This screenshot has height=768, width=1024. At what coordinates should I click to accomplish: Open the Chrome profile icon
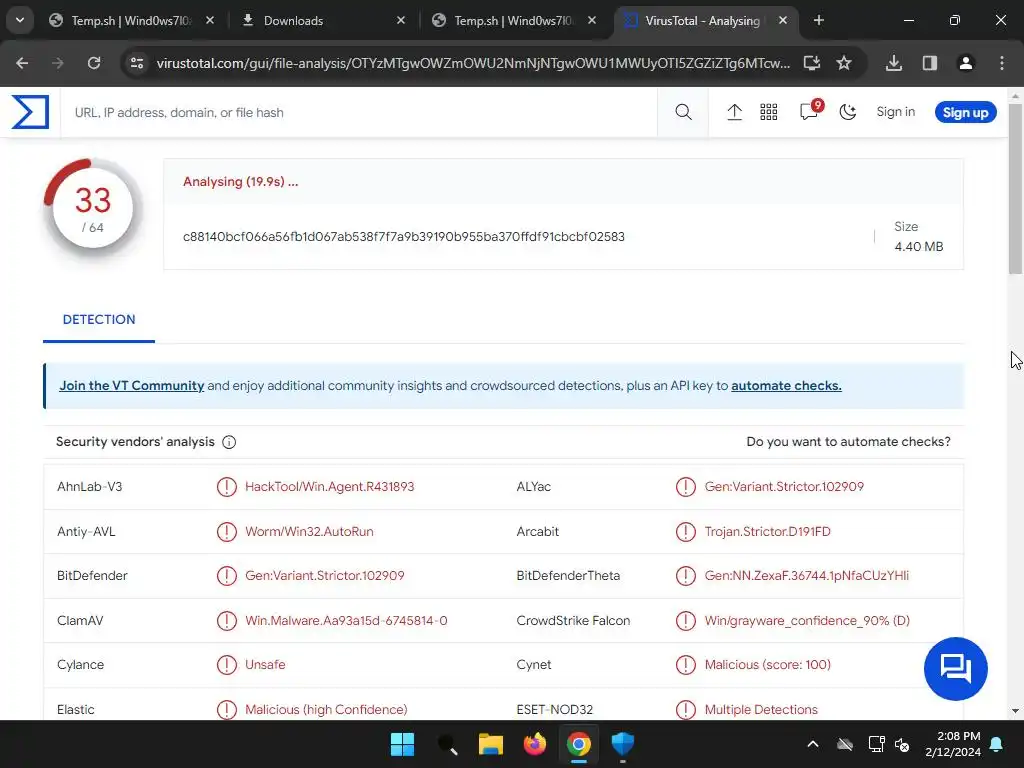click(x=965, y=63)
